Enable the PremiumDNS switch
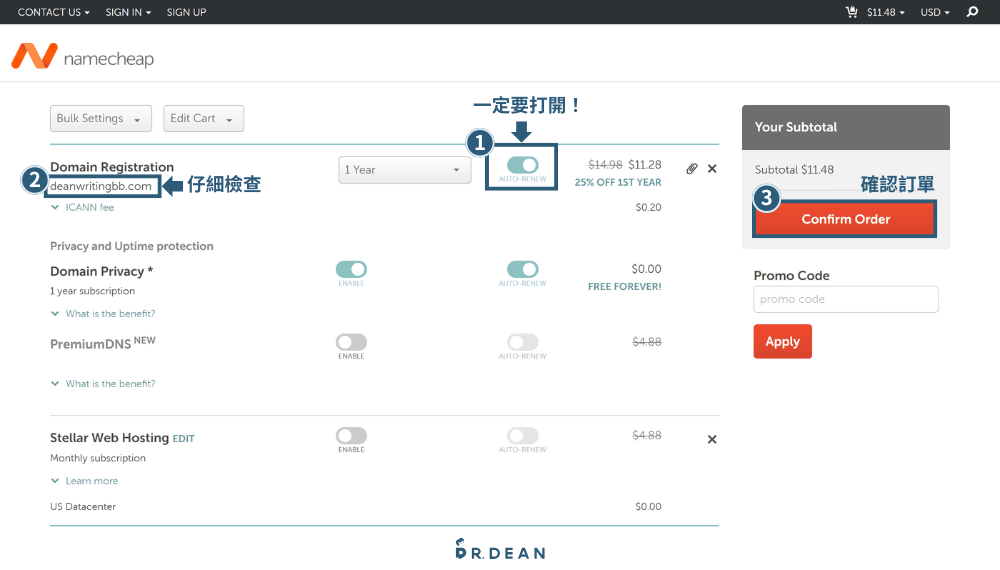The image size is (1000, 570). click(351, 342)
